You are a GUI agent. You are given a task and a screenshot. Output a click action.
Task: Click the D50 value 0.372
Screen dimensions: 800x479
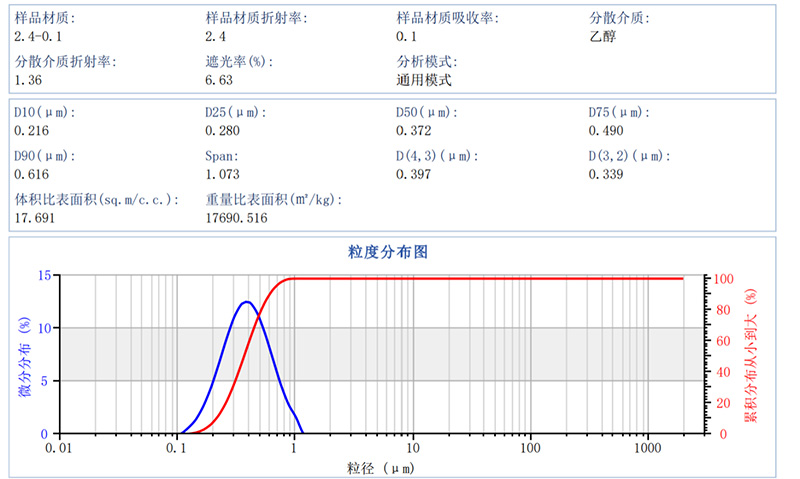pyautogui.click(x=414, y=131)
